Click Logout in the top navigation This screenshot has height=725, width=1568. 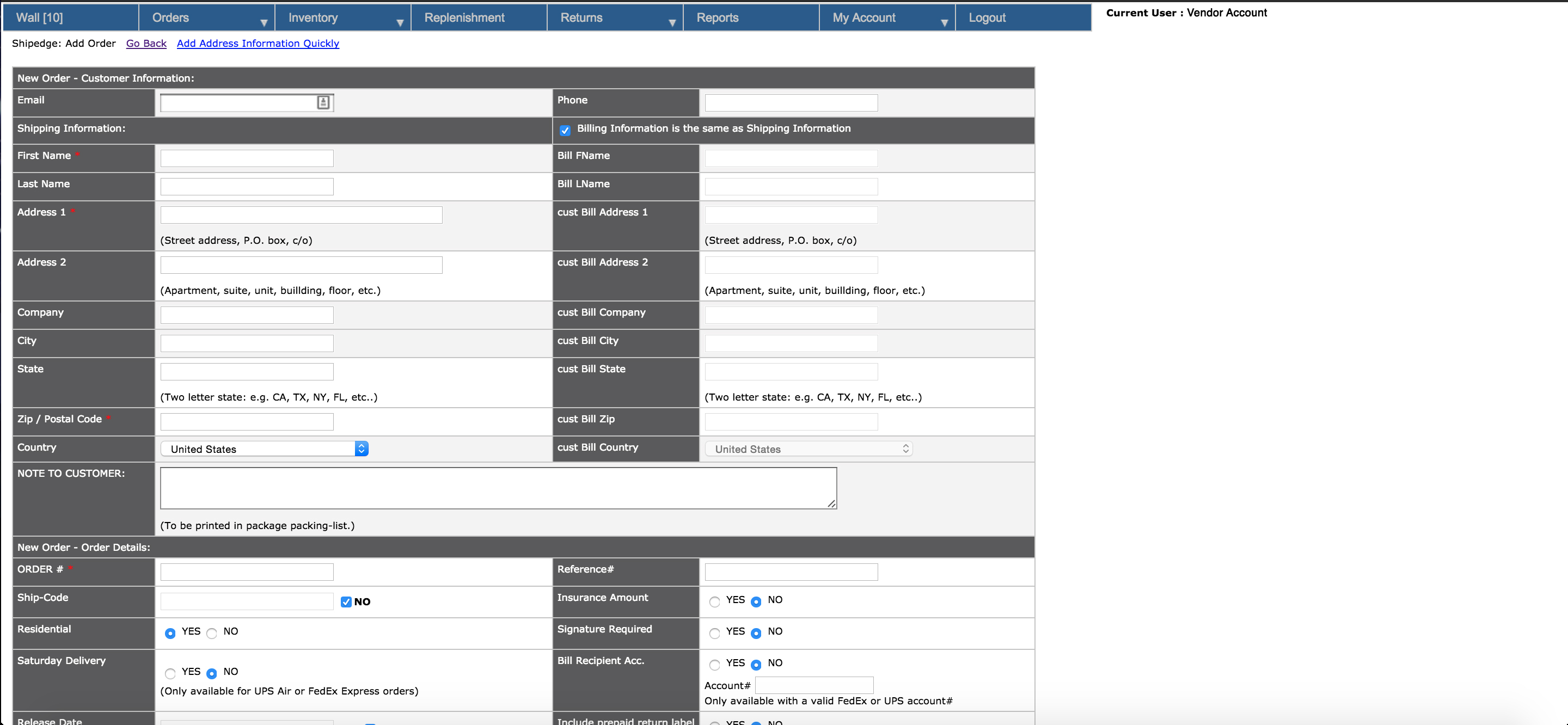pyautogui.click(x=987, y=17)
